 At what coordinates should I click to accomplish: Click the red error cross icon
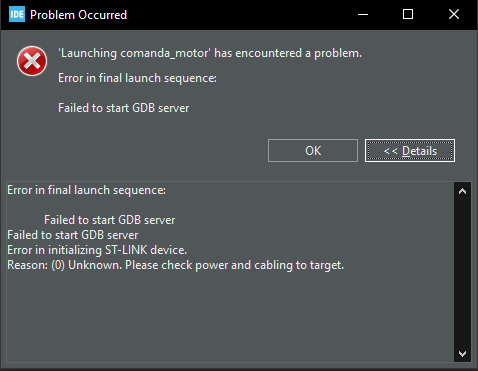click(x=32, y=61)
